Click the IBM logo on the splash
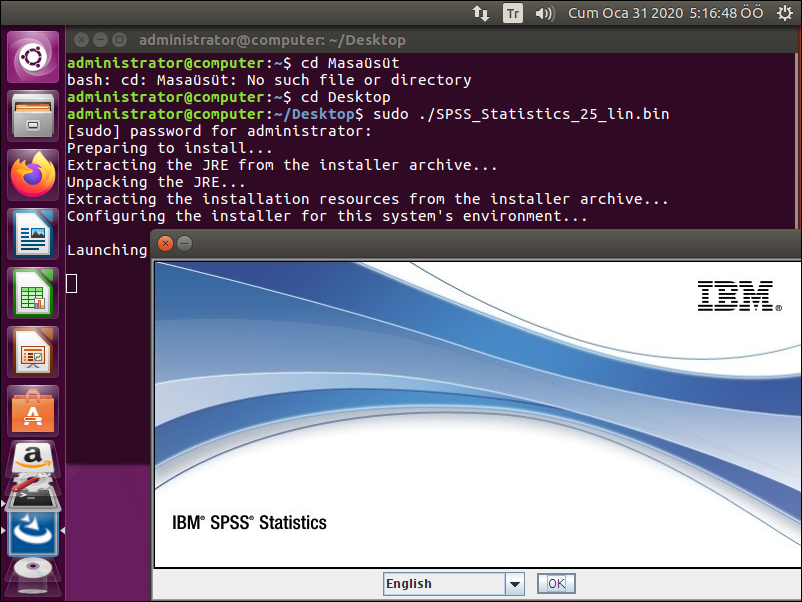 click(740, 296)
